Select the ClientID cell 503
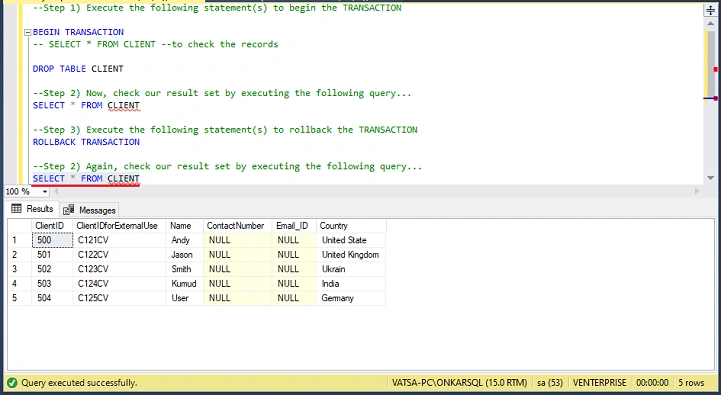This screenshot has height=395, width=721. click(x=52, y=284)
